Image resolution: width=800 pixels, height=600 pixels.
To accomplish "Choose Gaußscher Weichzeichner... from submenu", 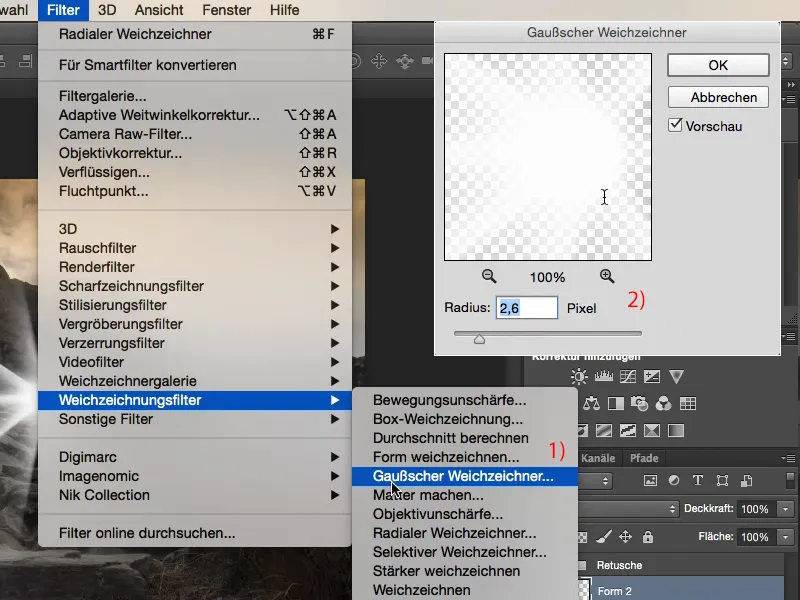I will click(x=465, y=476).
